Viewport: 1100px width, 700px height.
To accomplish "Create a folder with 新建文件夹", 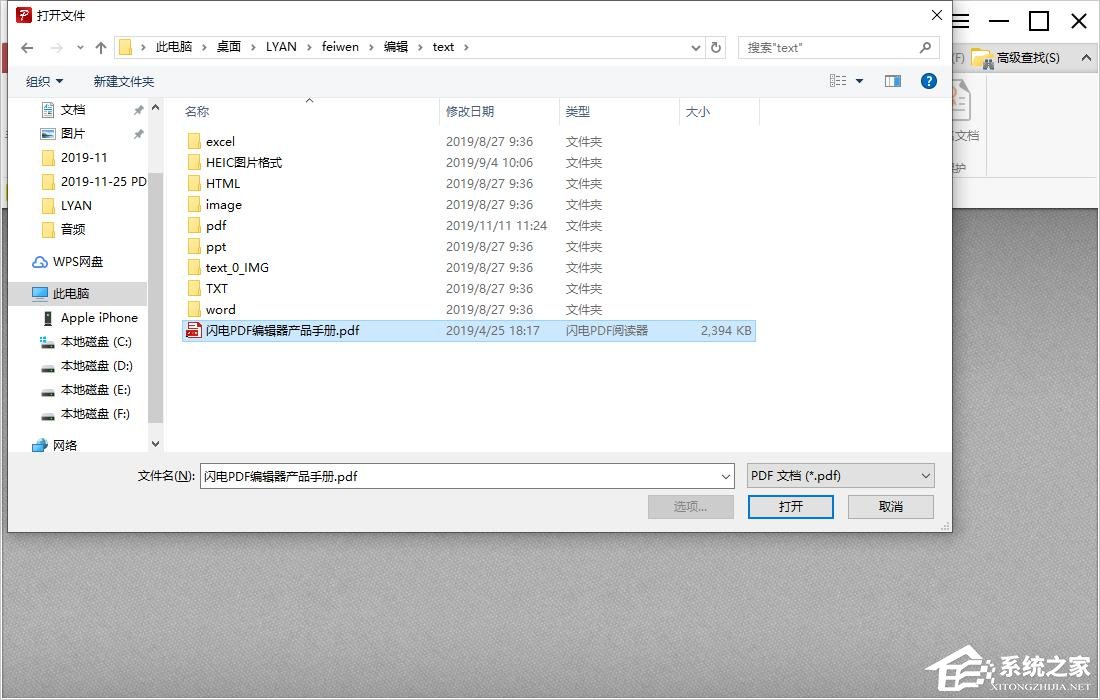I will 124,81.
